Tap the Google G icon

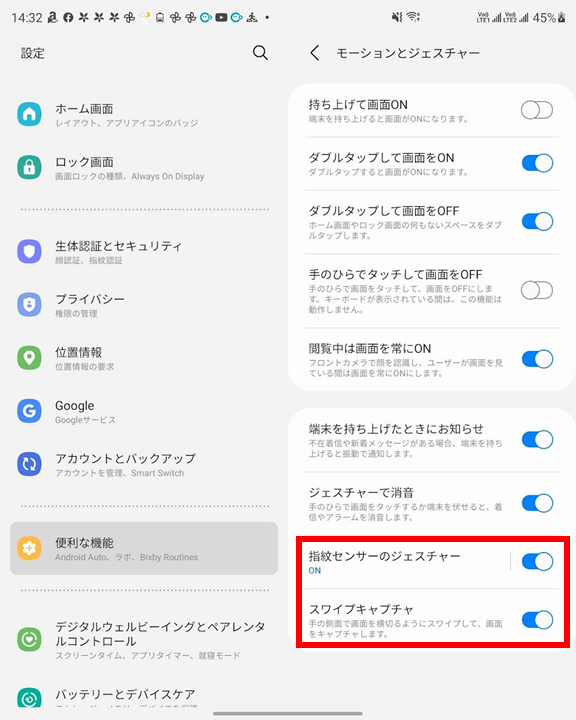tap(29, 411)
